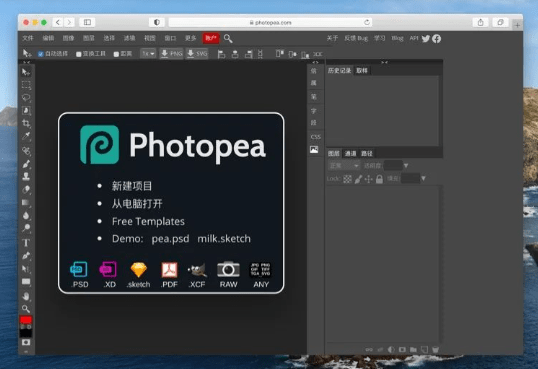Screen dimensions: 538x369
Task: Toggle the 变换工具 checkbox
Action: [x=79, y=54]
